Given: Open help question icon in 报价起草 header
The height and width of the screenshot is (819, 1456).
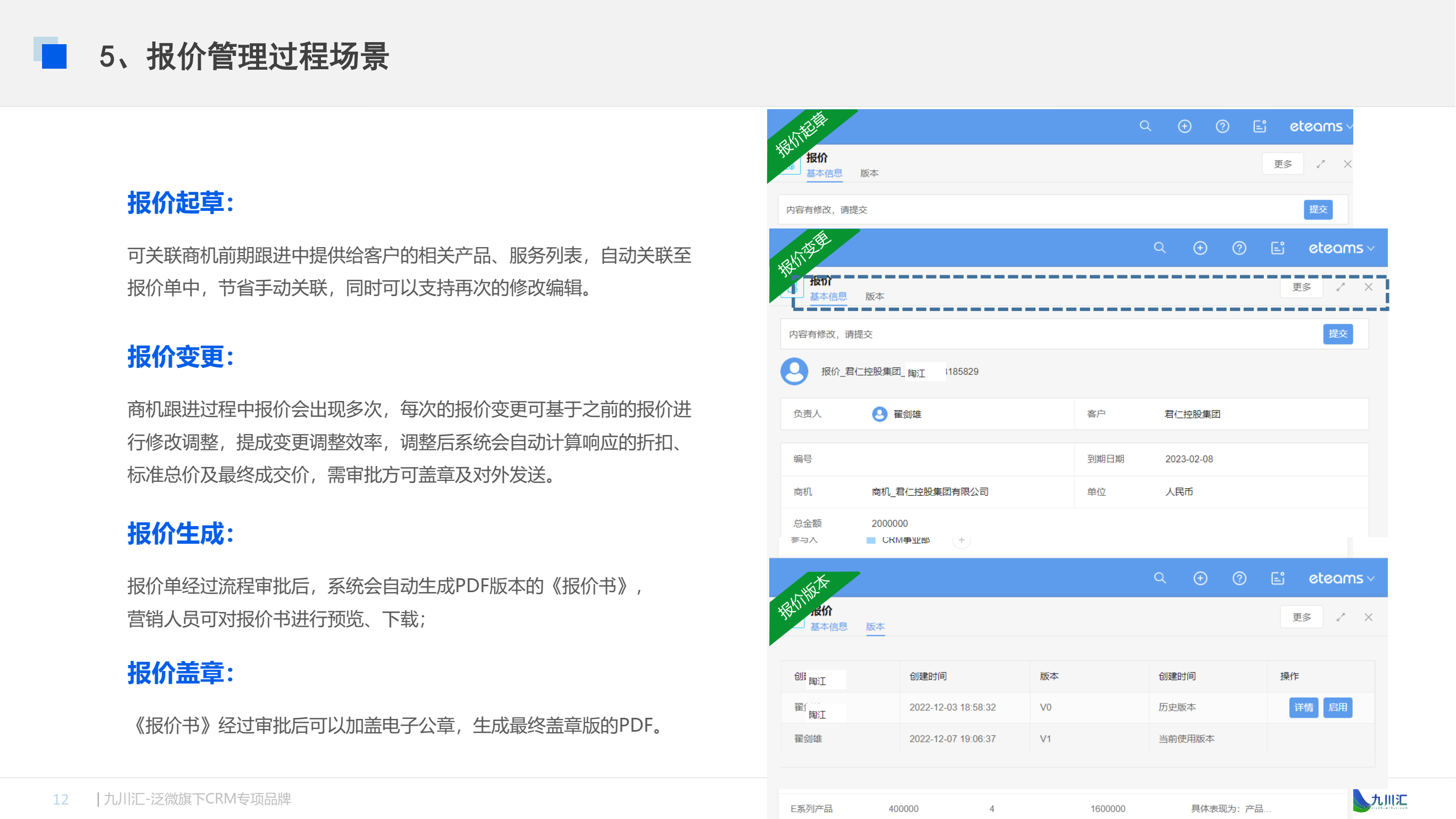Looking at the screenshot, I should tap(1222, 126).
